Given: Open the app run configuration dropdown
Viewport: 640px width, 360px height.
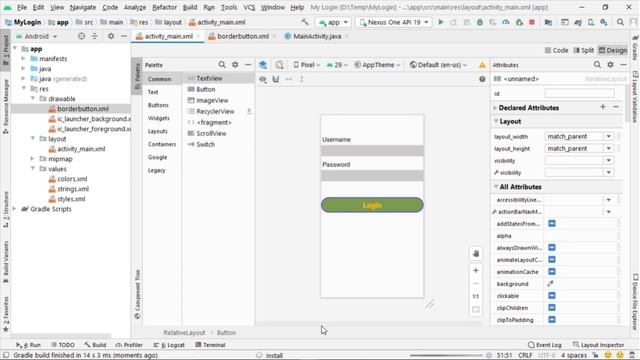Looking at the screenshot, I should 334,22.
